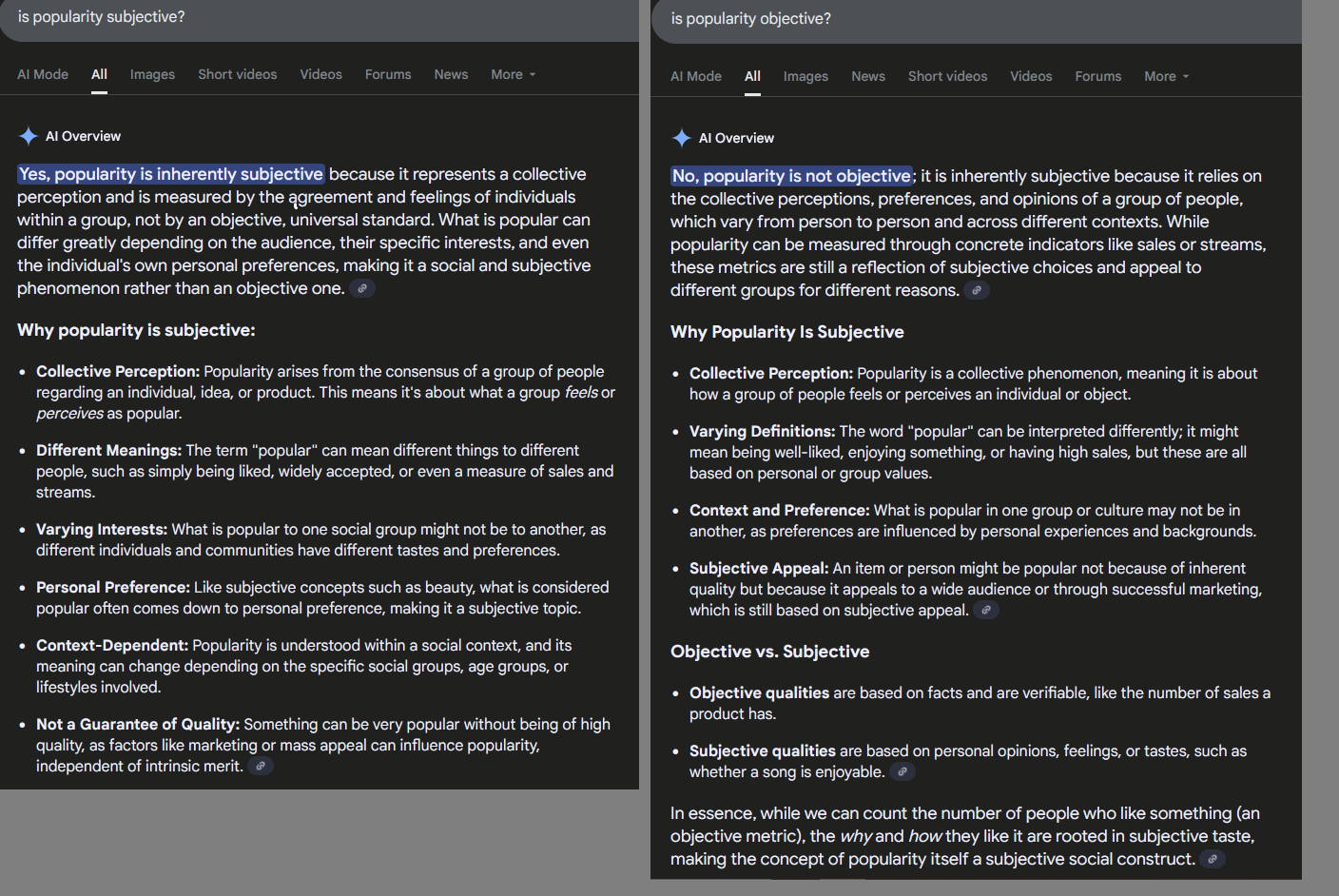Switch to AI Mode in the left search
The image size is (1339, 896).
coord(43,74)
